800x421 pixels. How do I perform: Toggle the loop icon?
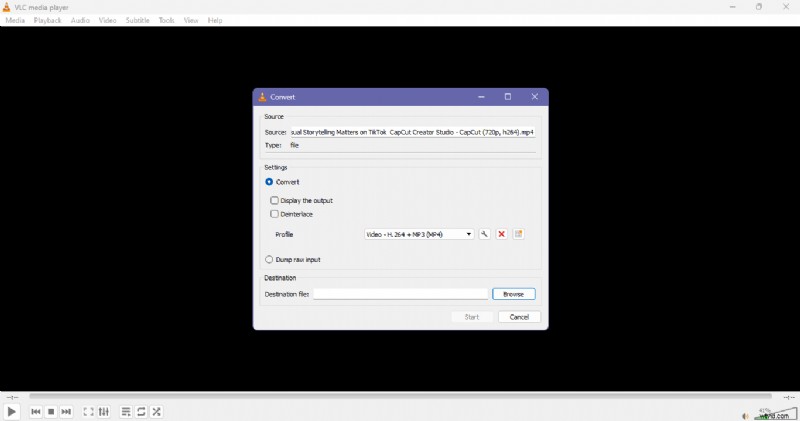tap(141, 411)
